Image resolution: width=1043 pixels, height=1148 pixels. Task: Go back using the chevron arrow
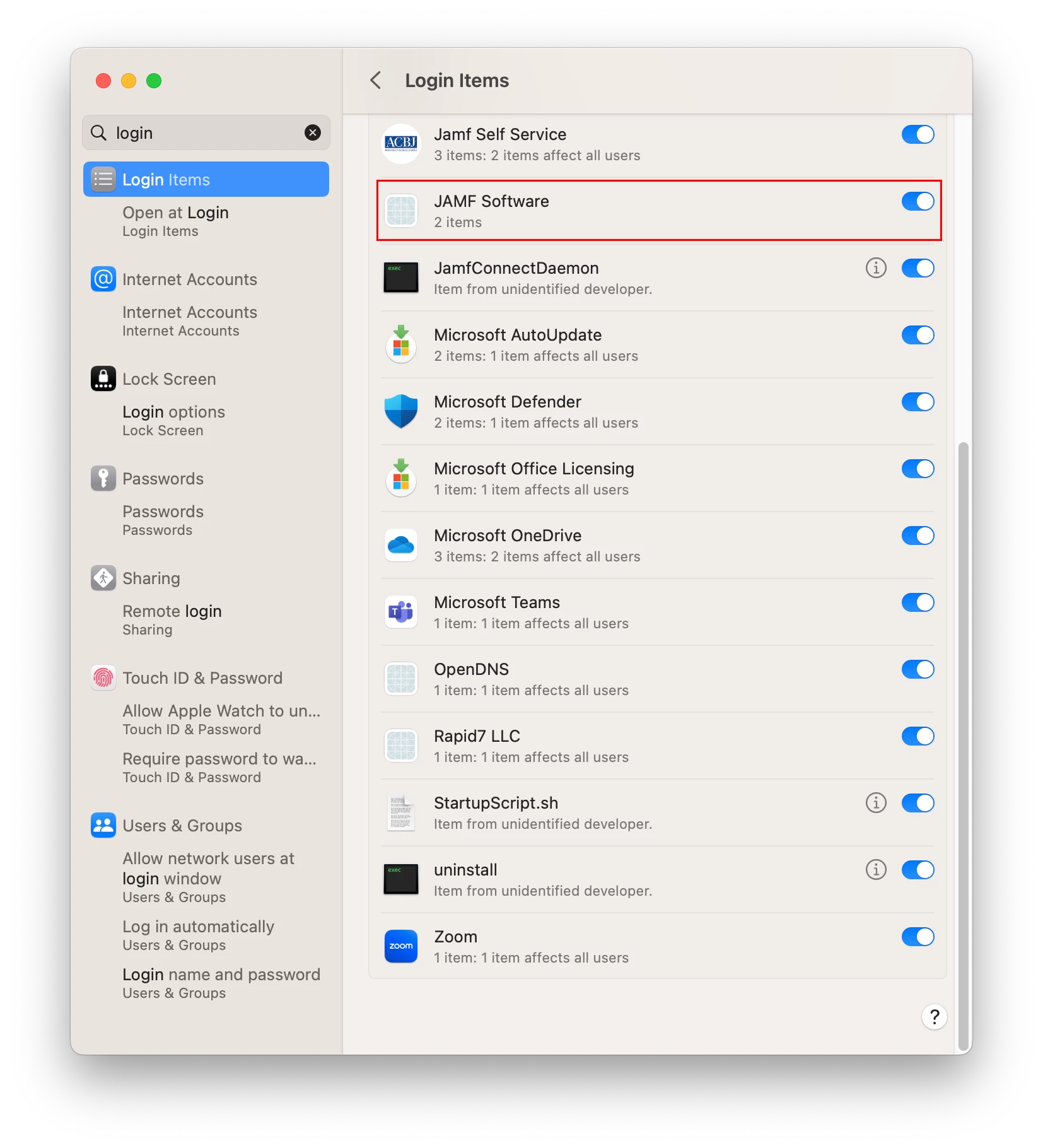(376, 80)
